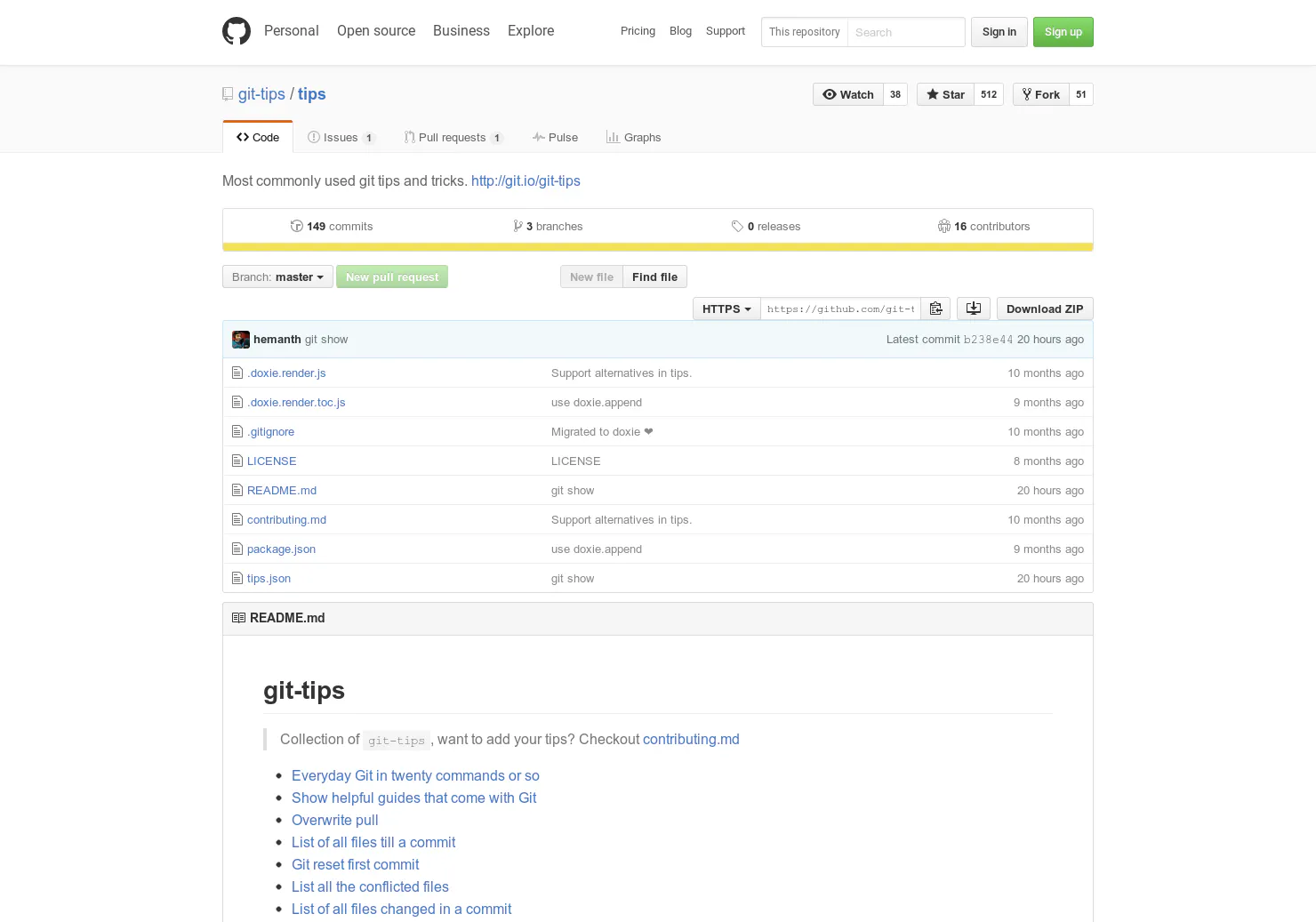1316x922 pixels.
Task: Click the Download ZIP button
Action: [x=1045, y=309]
